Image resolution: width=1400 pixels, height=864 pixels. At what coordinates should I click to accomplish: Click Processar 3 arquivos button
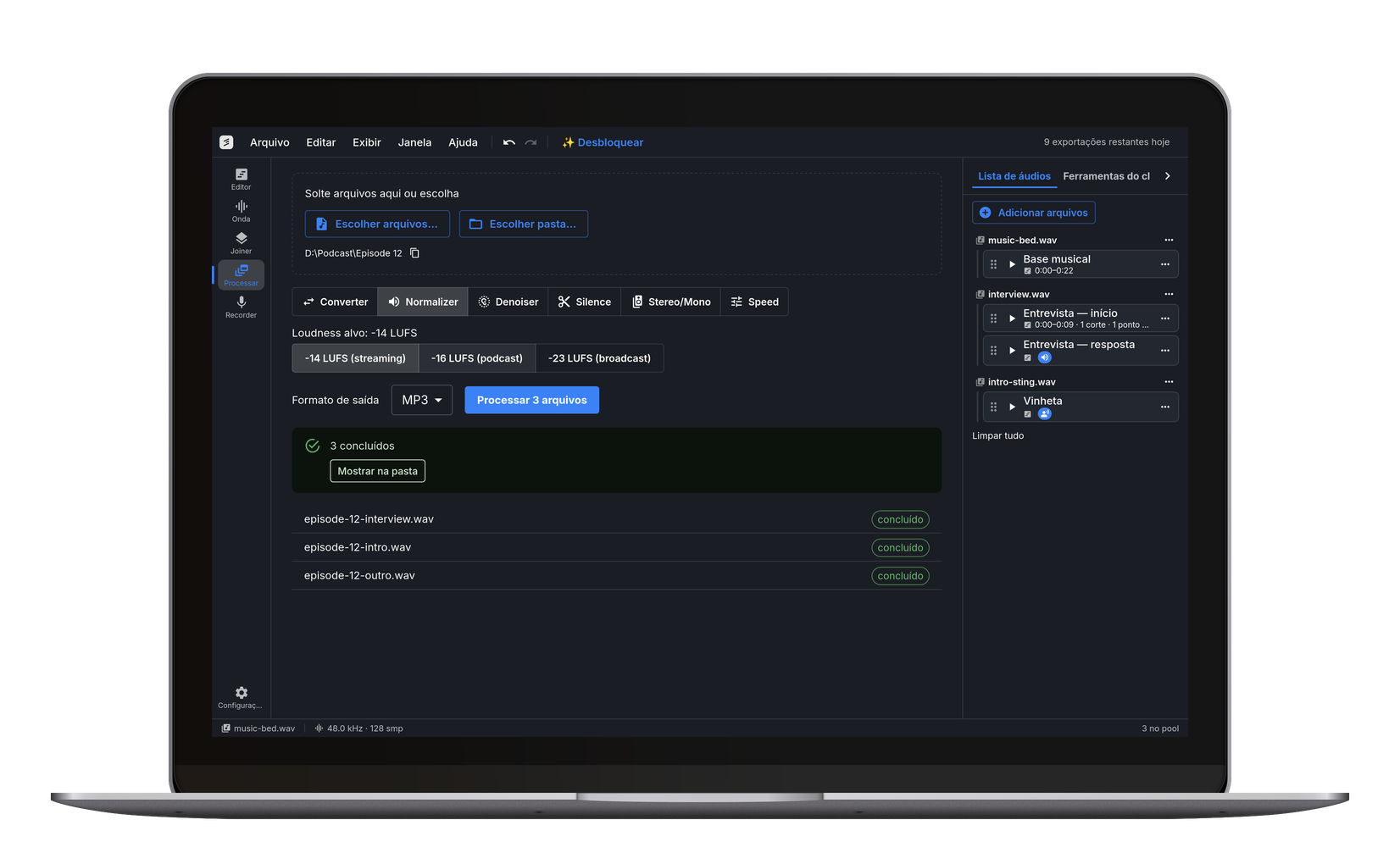(x=532, y=400)
